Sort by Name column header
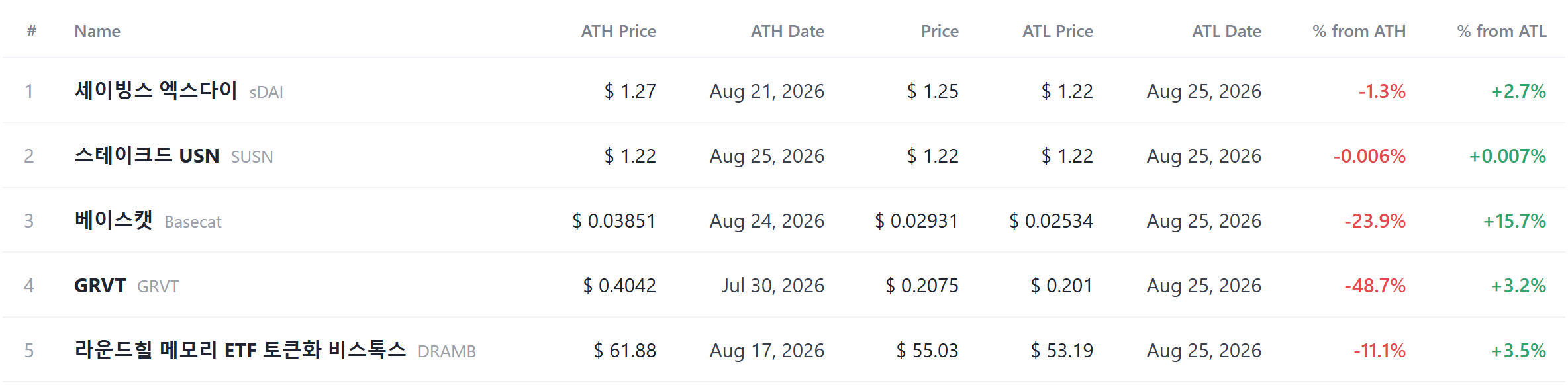Screen dimensions: 1568x385 [x=97, y=31]
